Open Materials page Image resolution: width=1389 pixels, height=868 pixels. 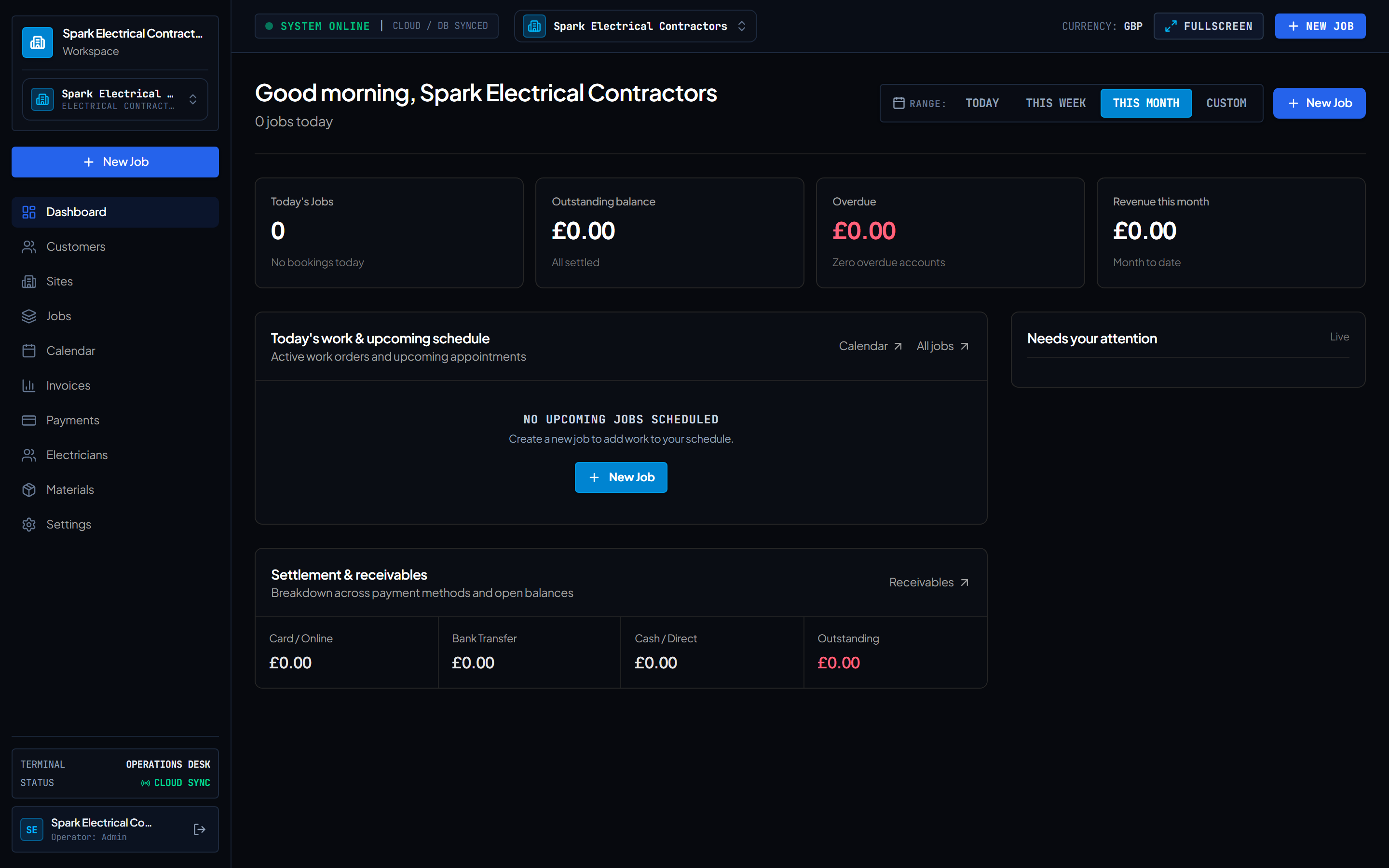115,489
